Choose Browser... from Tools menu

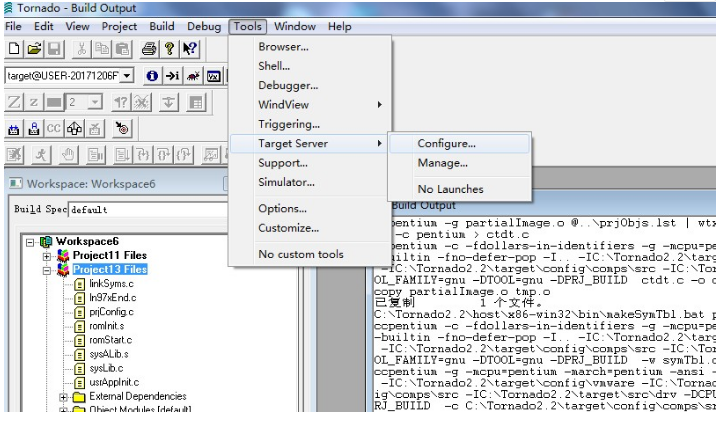[x=310, y=47]
